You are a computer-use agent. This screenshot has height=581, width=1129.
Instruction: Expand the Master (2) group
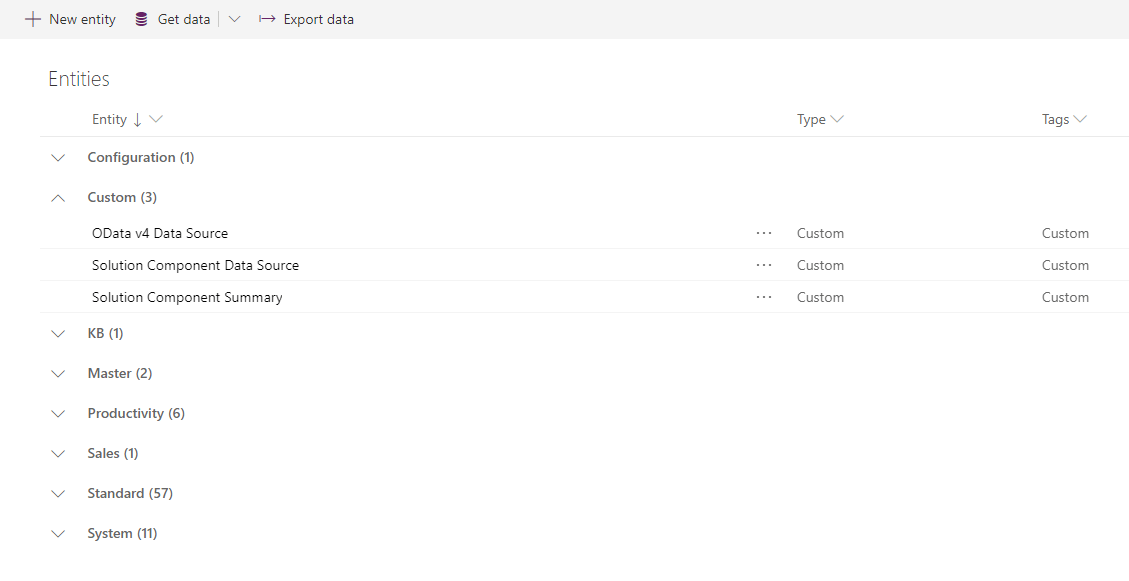(58, 374)
